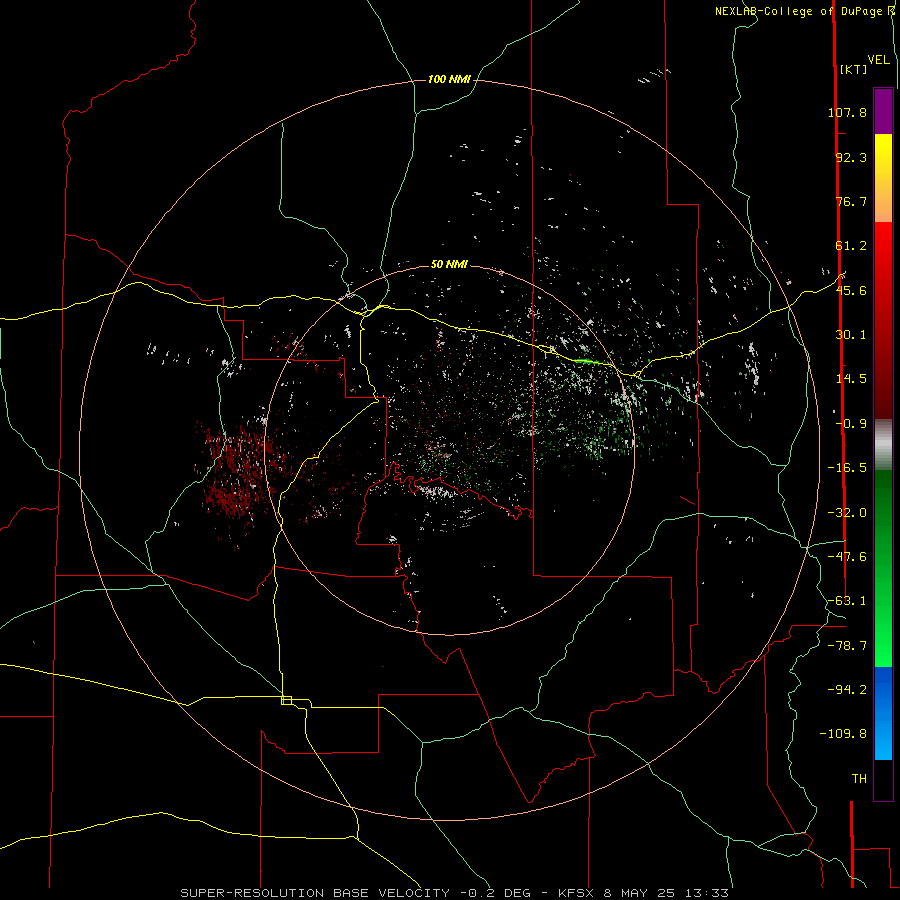
Task: Click the purple segment of the velocity color bar
Action: (x=883, y=111)
